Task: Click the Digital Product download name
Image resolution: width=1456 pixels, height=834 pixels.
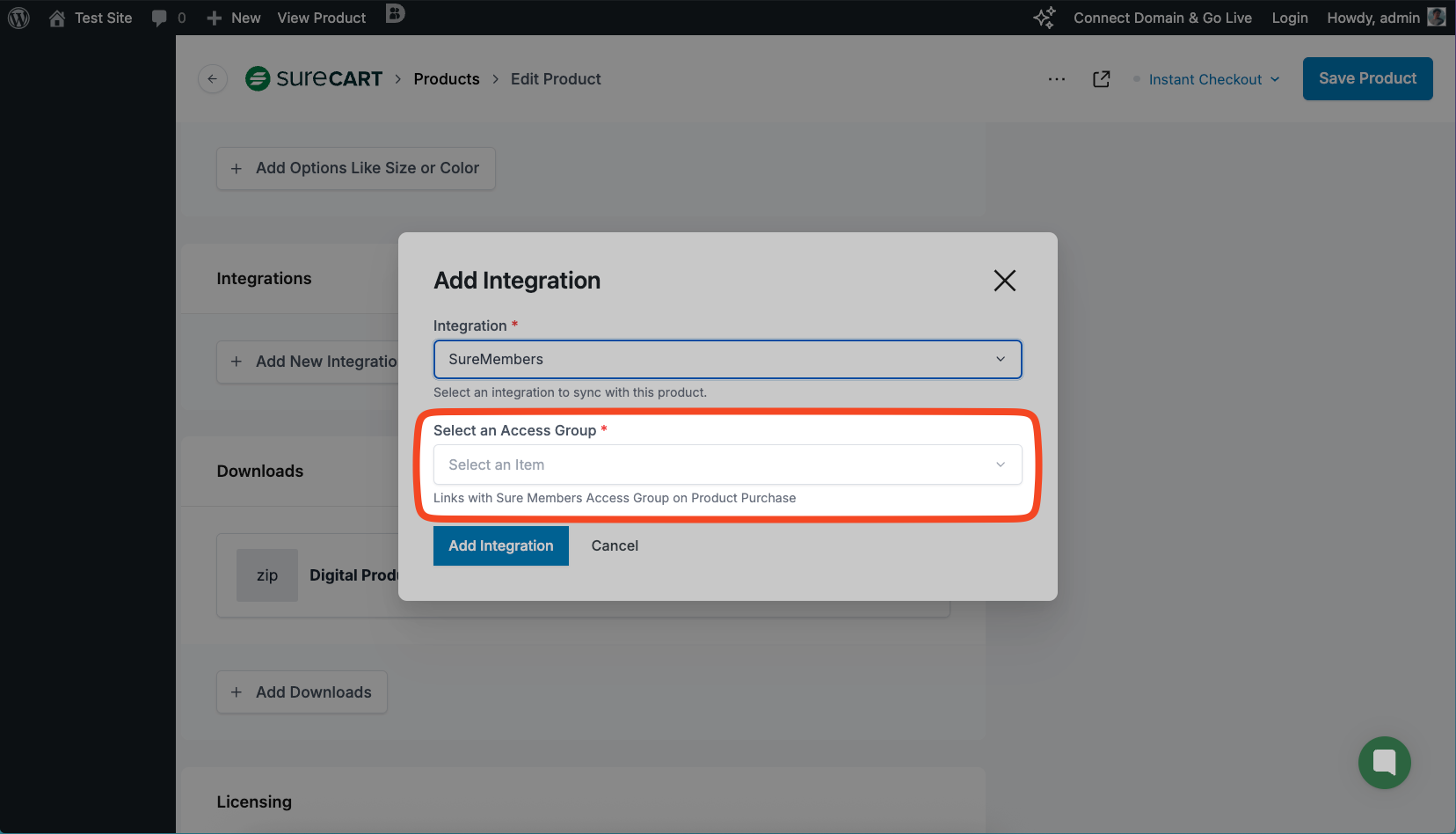Action: pos(353,575)
